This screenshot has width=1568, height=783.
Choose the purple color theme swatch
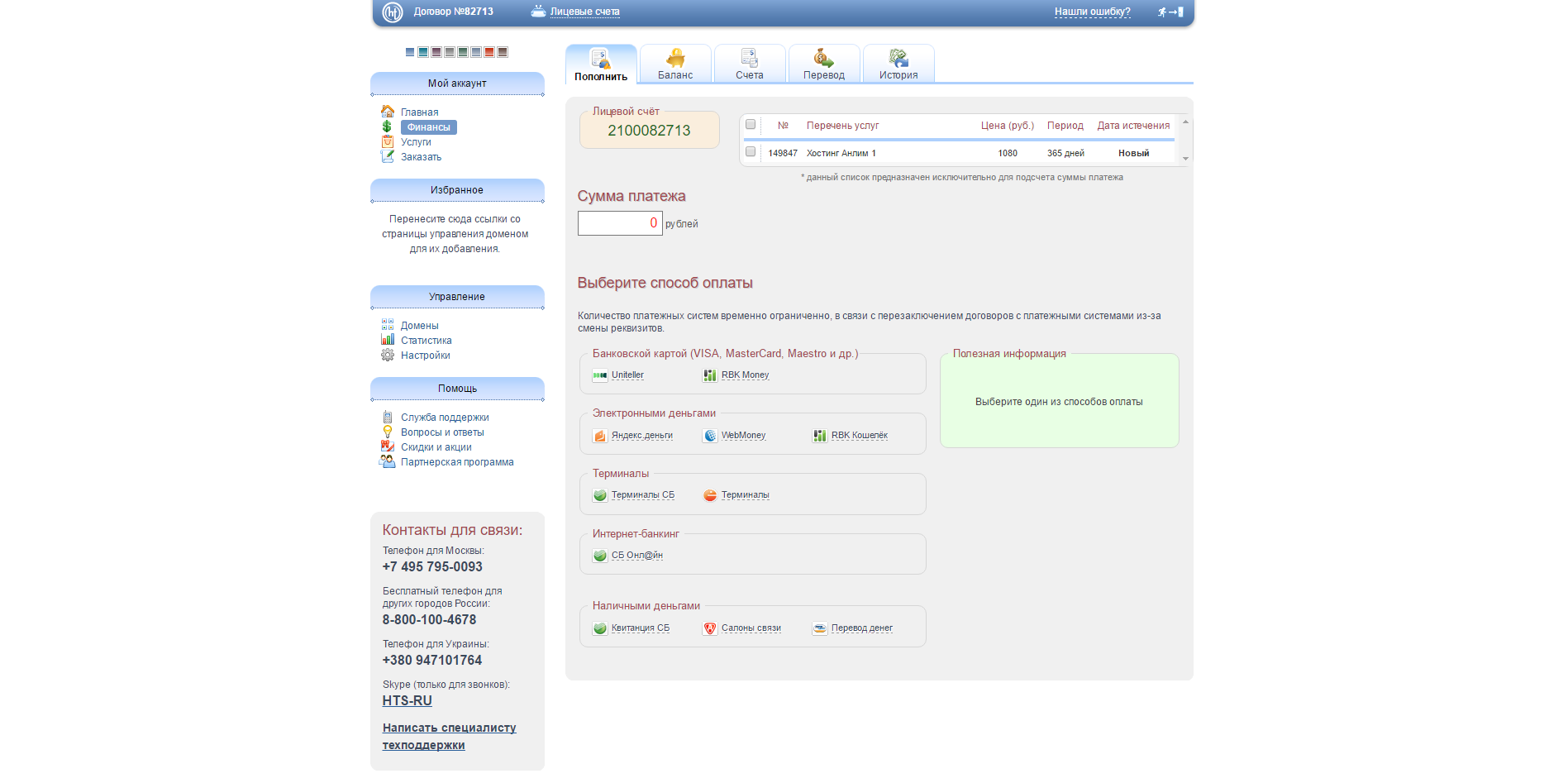[x=436, y=52]
